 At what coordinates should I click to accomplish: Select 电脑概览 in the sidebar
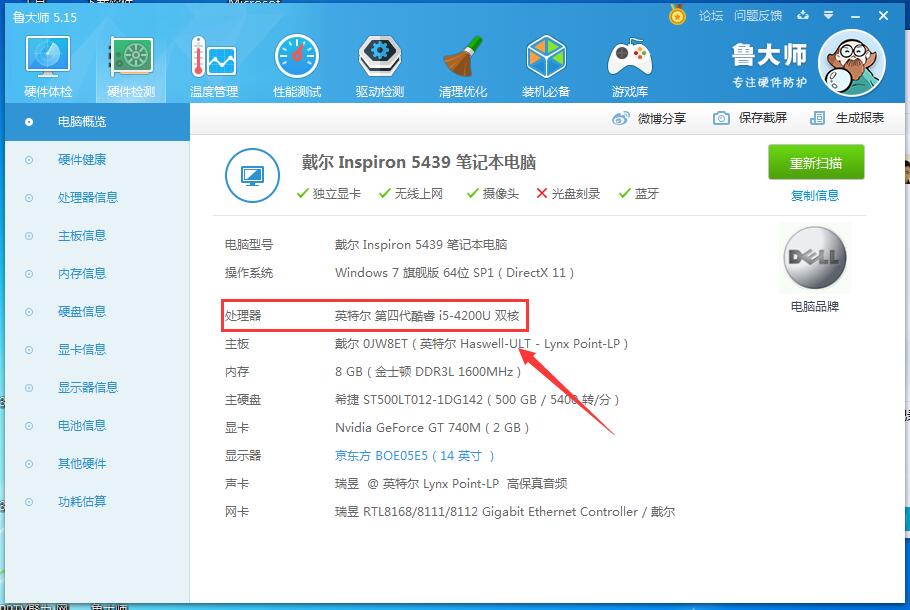[97, 121]
